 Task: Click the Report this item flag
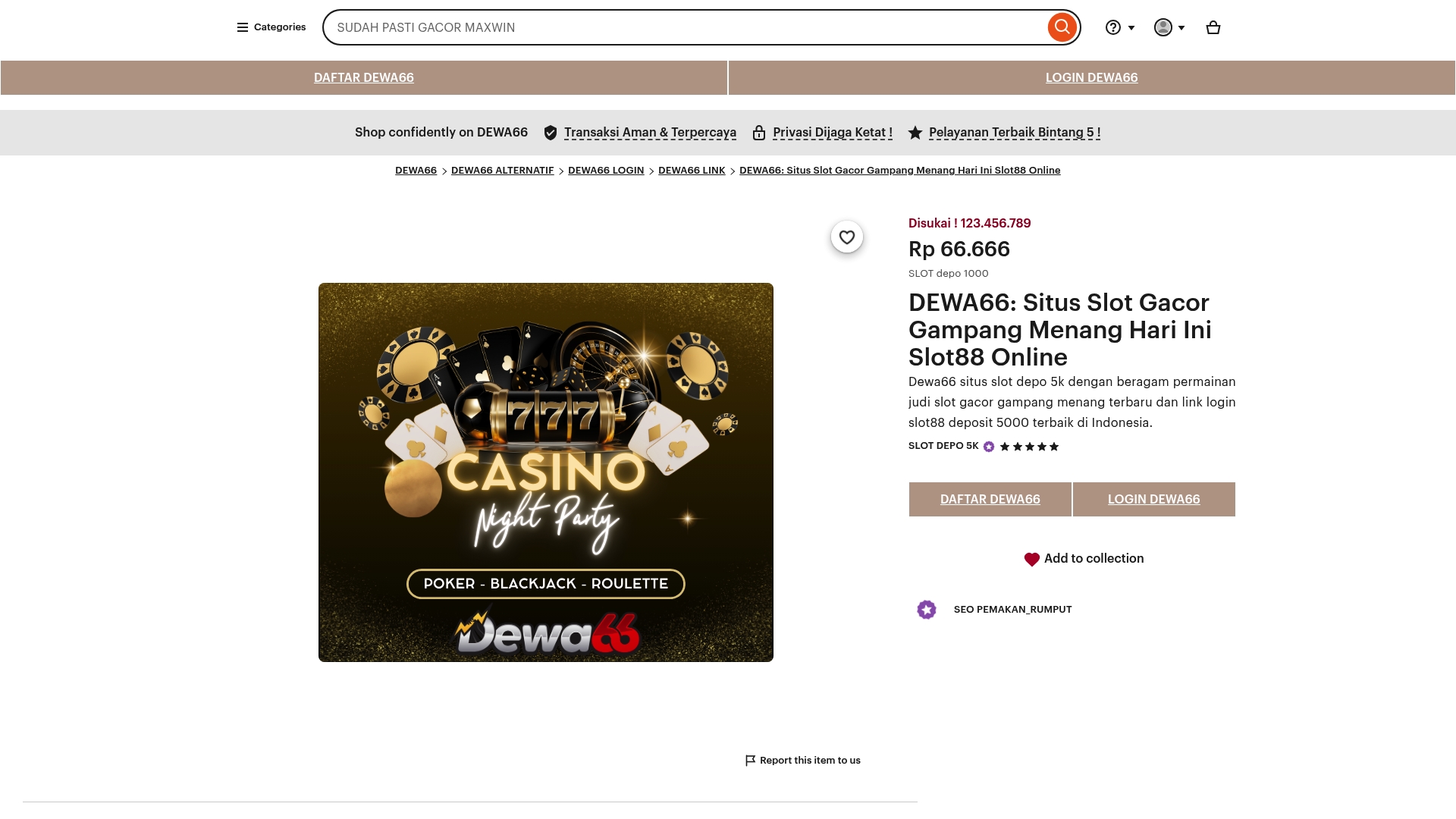tap(750, 761)
